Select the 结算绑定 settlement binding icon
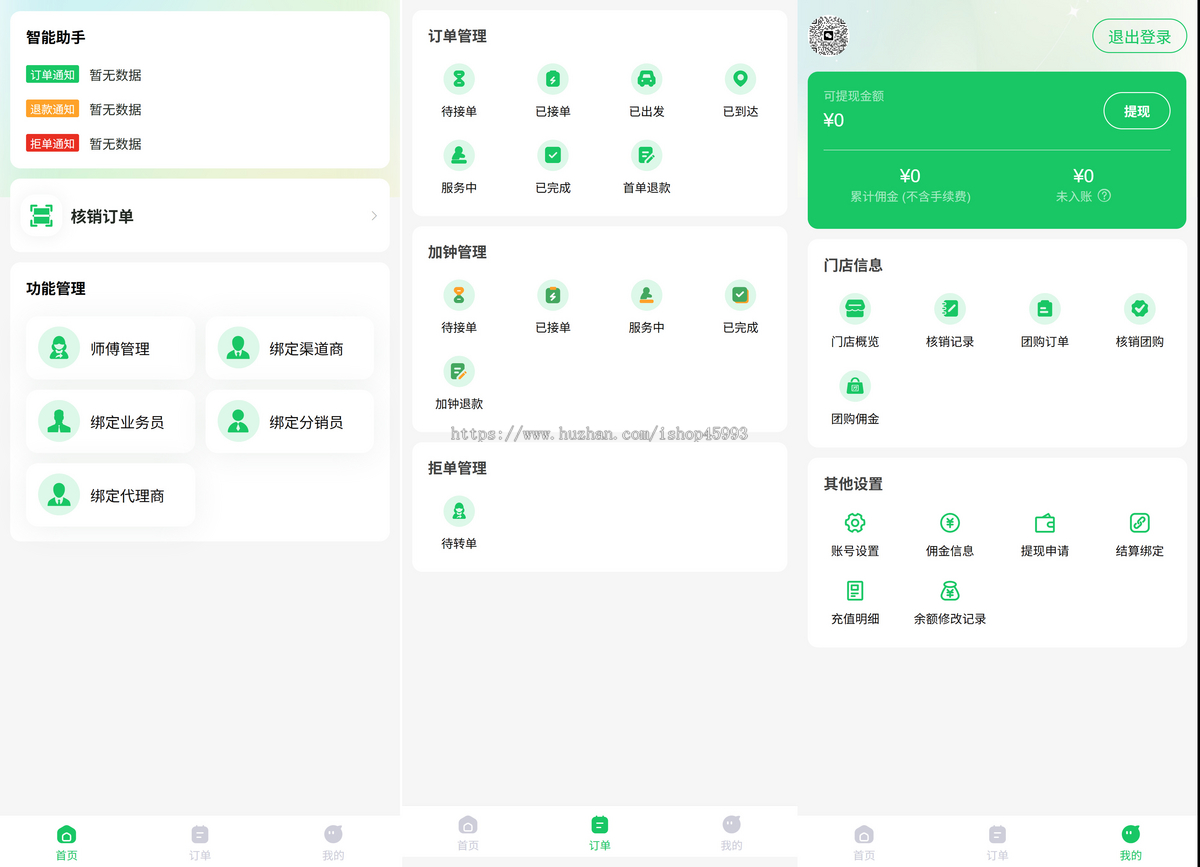This screenshot has height=867, width=1200. click(x=1138, y=522)
